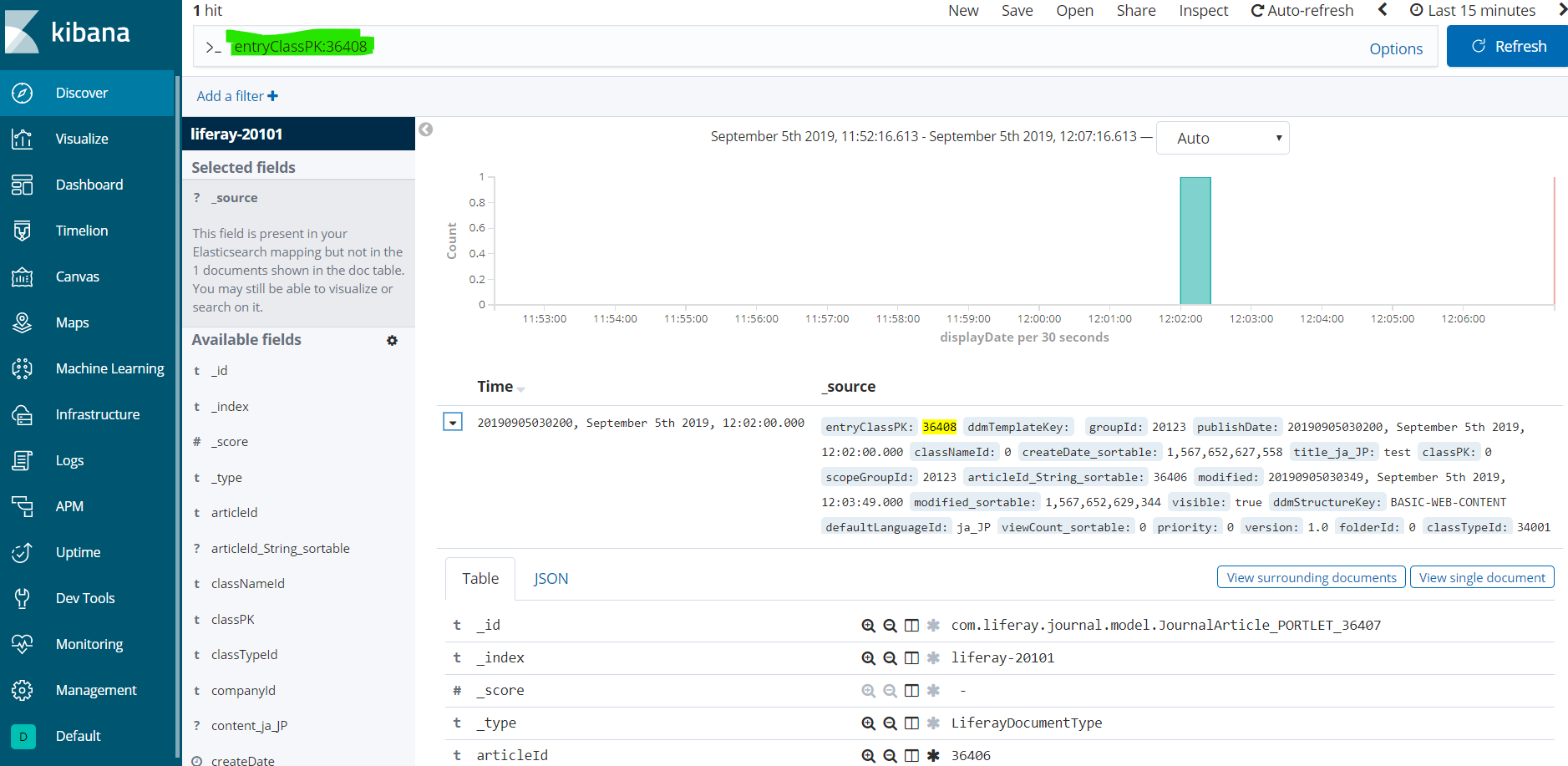This screenshot has width=1568, height=766.
Task: Open Available fields settings gear
Action: (392, 340)
